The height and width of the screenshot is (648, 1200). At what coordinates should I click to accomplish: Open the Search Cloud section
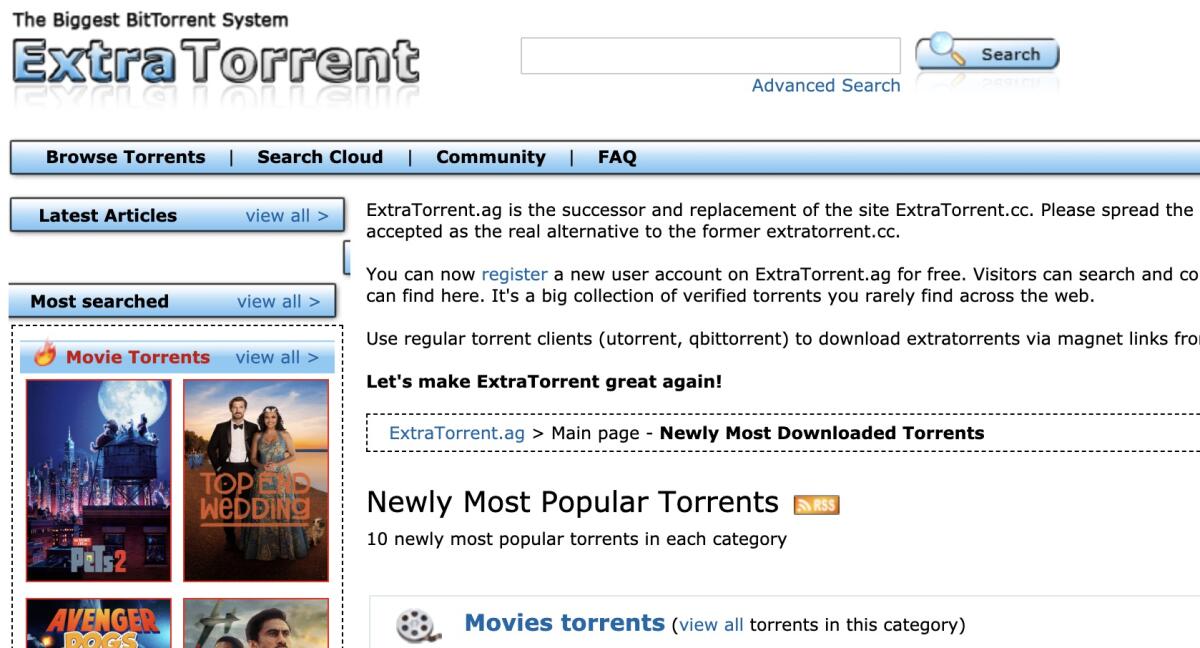click(x=320, y=157)
